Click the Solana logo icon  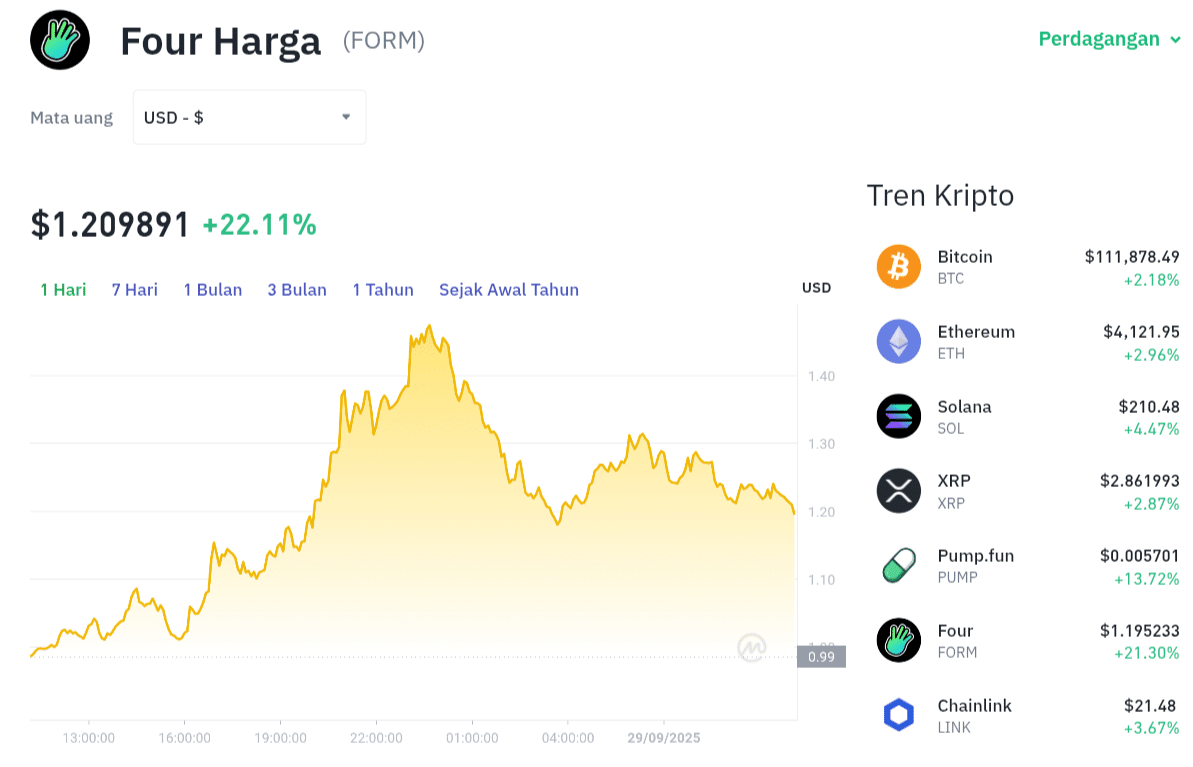[898, 416]
